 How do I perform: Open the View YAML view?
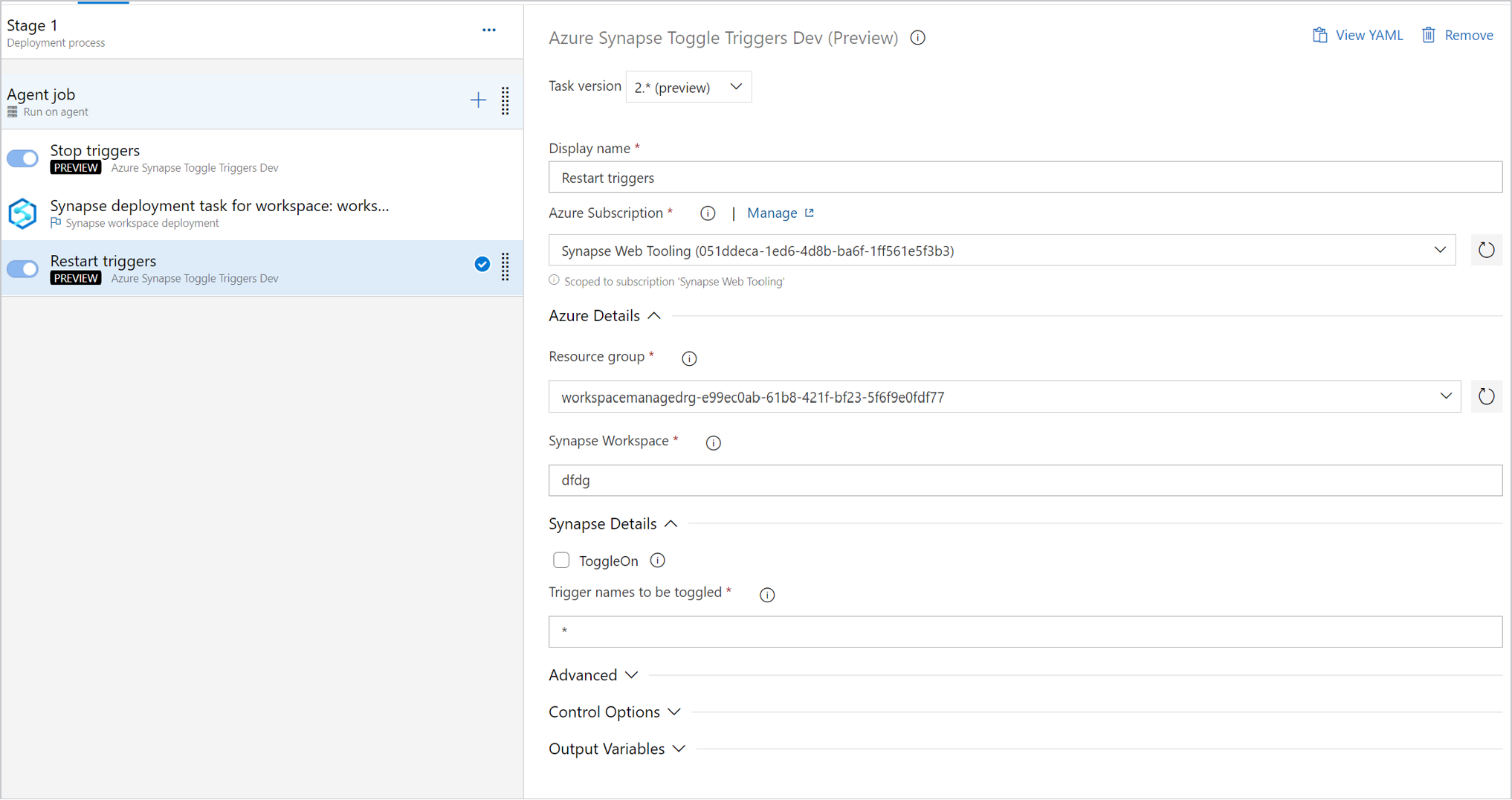pos(1357,35)
